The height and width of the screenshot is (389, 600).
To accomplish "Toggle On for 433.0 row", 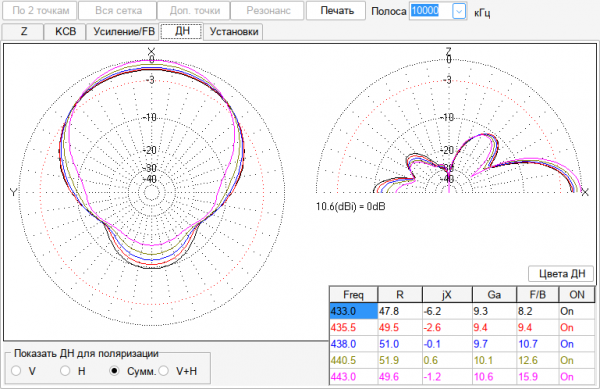I will tap(577, 311).
